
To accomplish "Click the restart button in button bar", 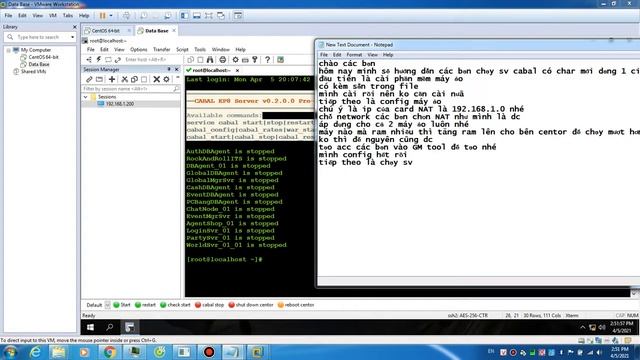I will [145, 305].
